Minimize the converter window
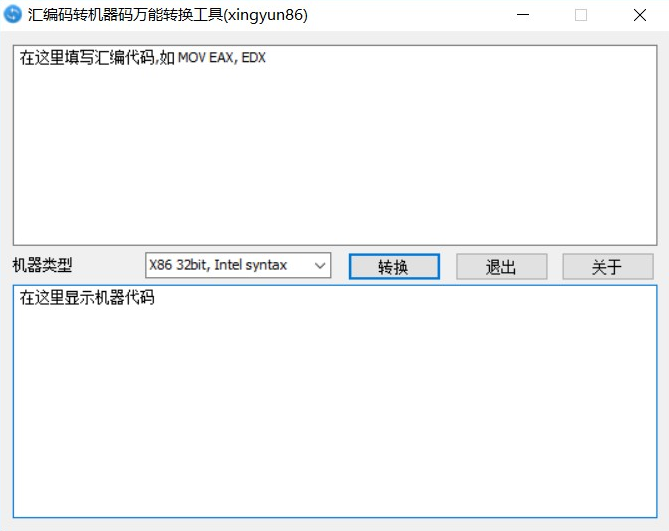 pos(523,15)
